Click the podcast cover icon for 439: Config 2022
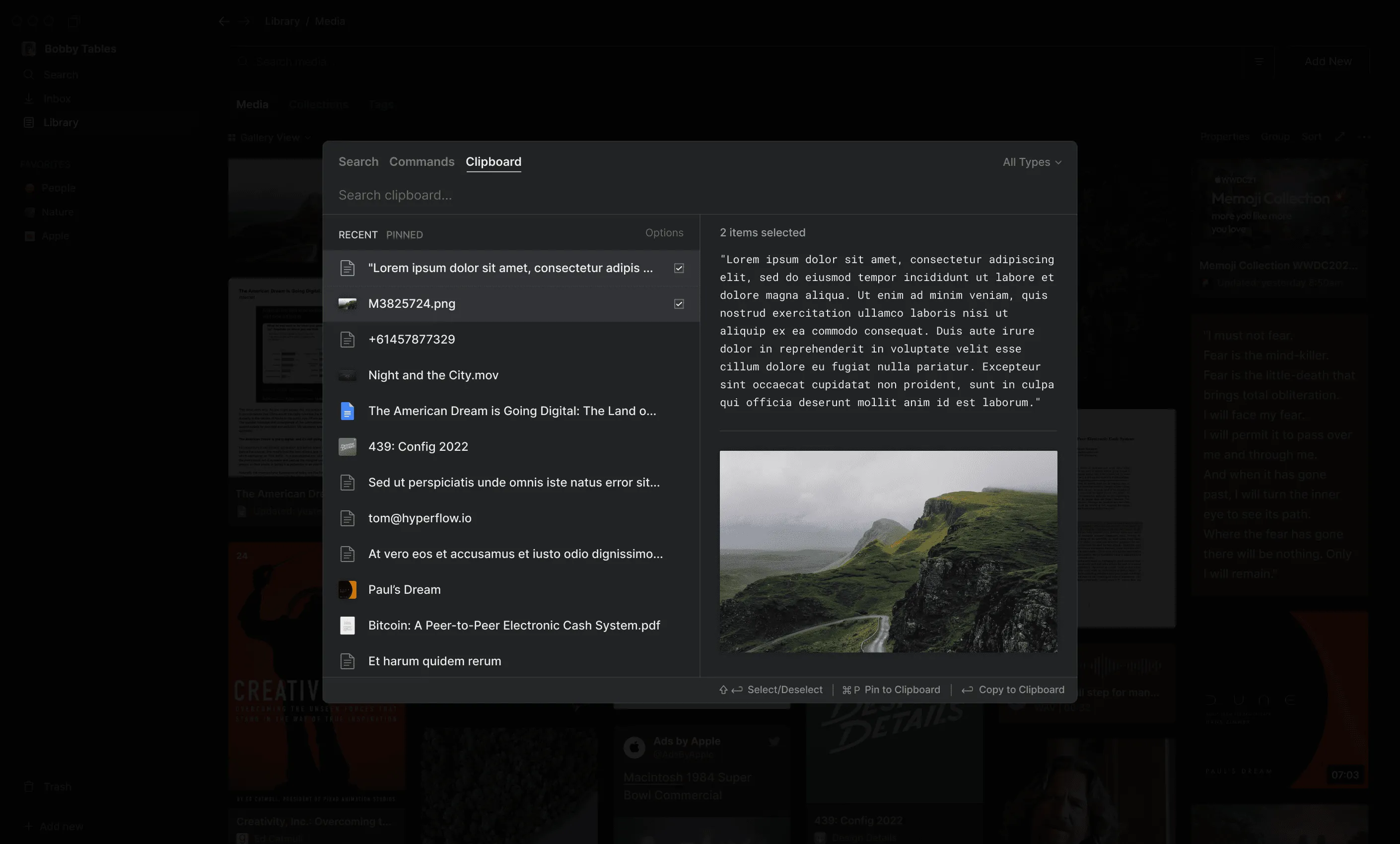 tap(347, 447)
